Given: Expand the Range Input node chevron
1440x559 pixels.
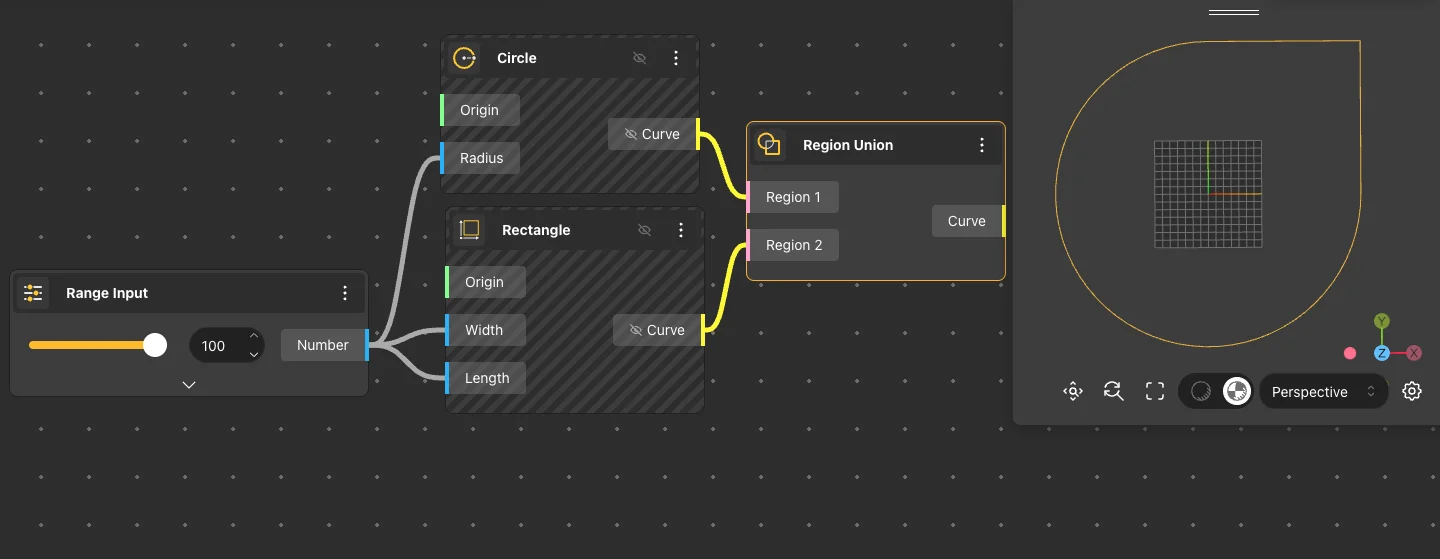Looking at the screenshot, I should click(189, 384).
